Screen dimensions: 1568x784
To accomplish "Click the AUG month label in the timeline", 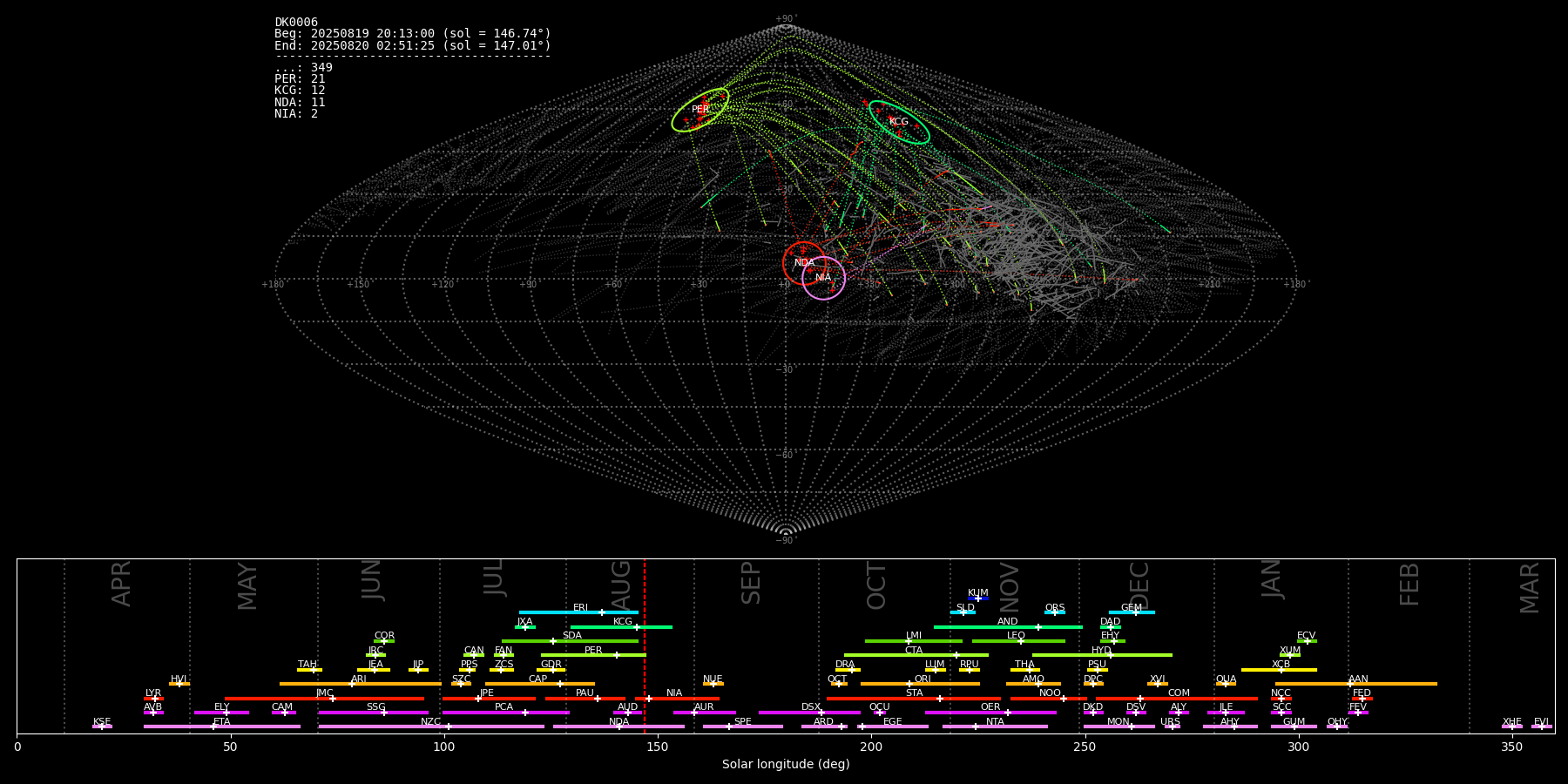I will click(x=621, y=585).
